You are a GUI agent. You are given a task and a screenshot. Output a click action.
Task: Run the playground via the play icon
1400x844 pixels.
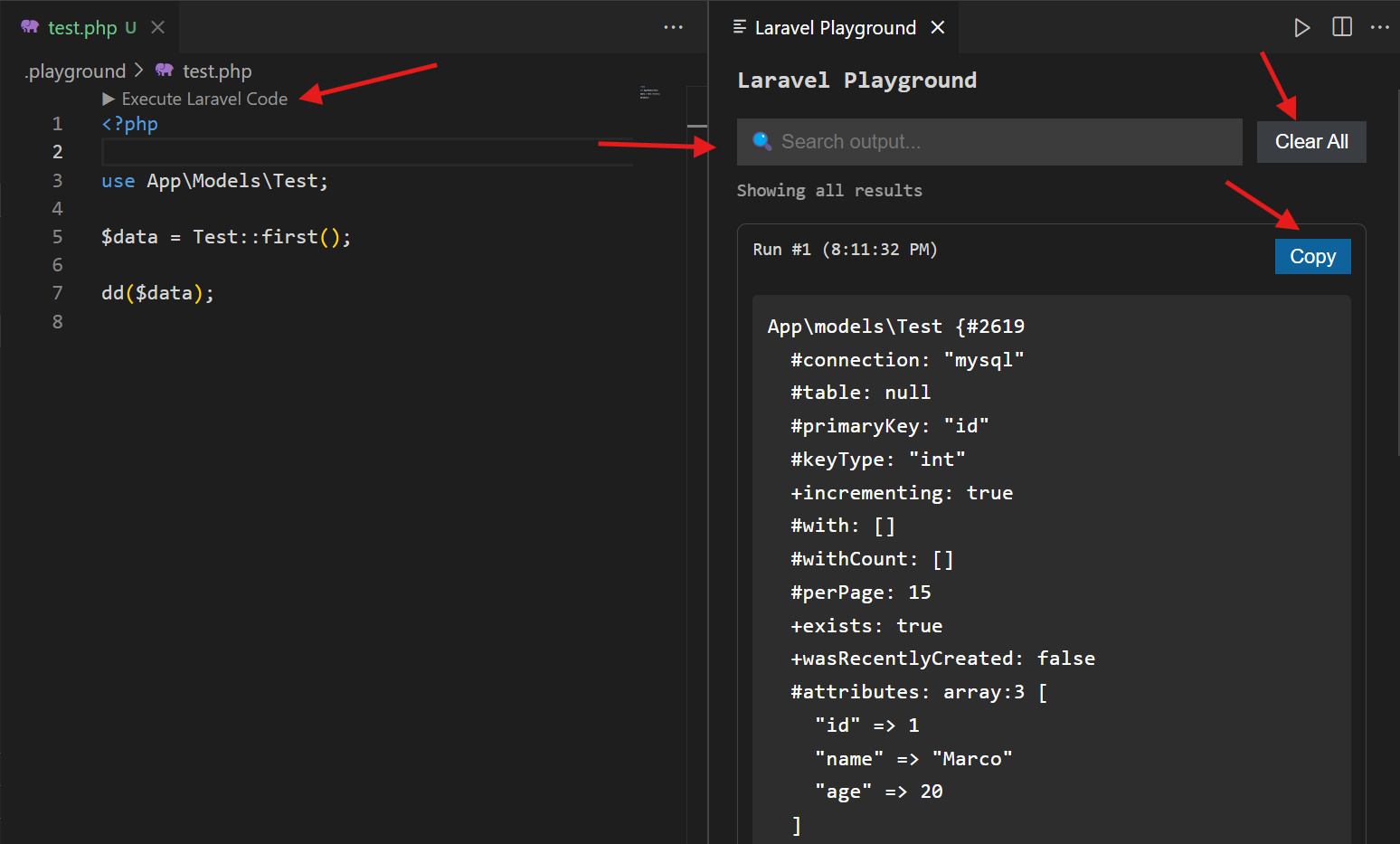point(1302,27)
